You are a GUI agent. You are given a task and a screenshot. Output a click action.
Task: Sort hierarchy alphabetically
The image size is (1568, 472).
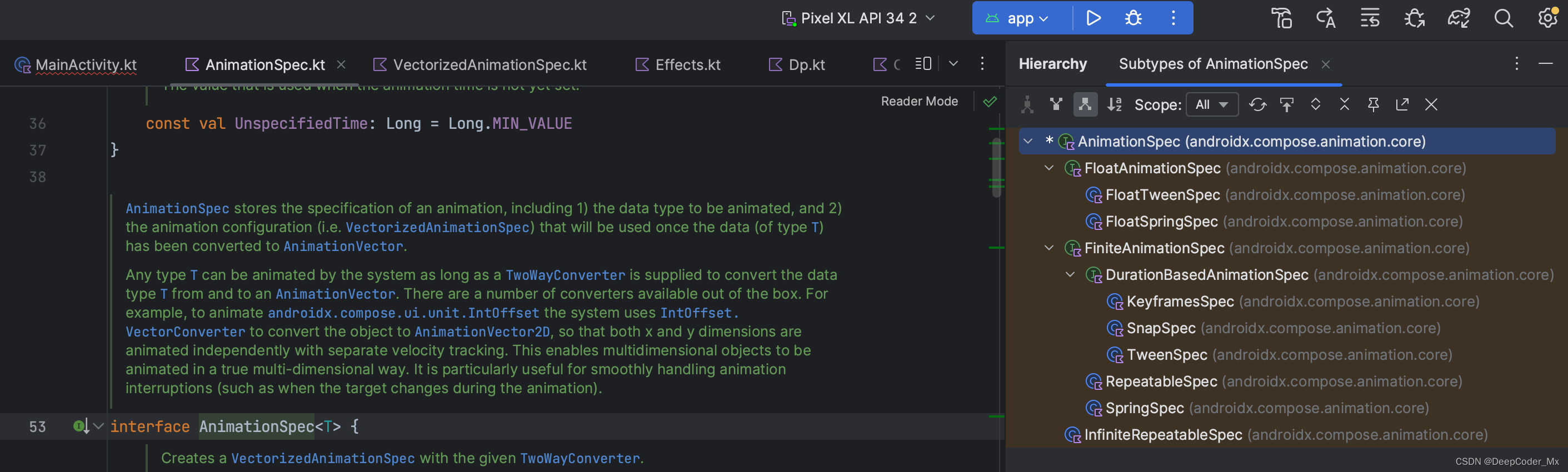[x=1115, y=104]
